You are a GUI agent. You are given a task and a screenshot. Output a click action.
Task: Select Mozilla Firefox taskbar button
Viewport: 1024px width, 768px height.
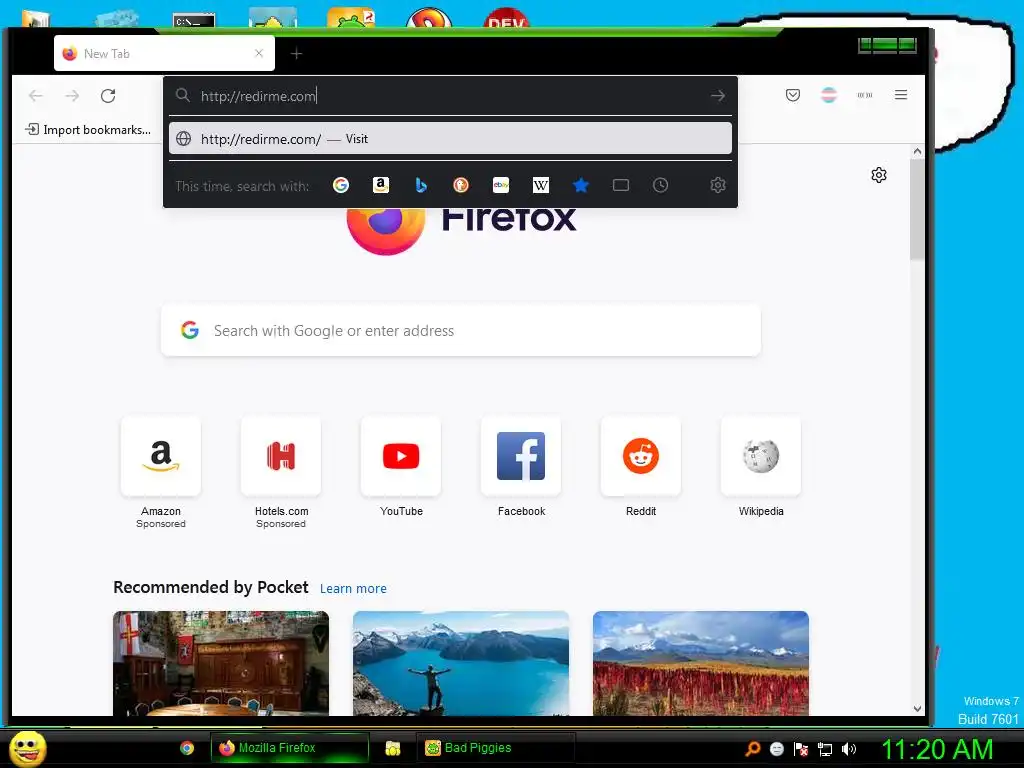point(289,748)
